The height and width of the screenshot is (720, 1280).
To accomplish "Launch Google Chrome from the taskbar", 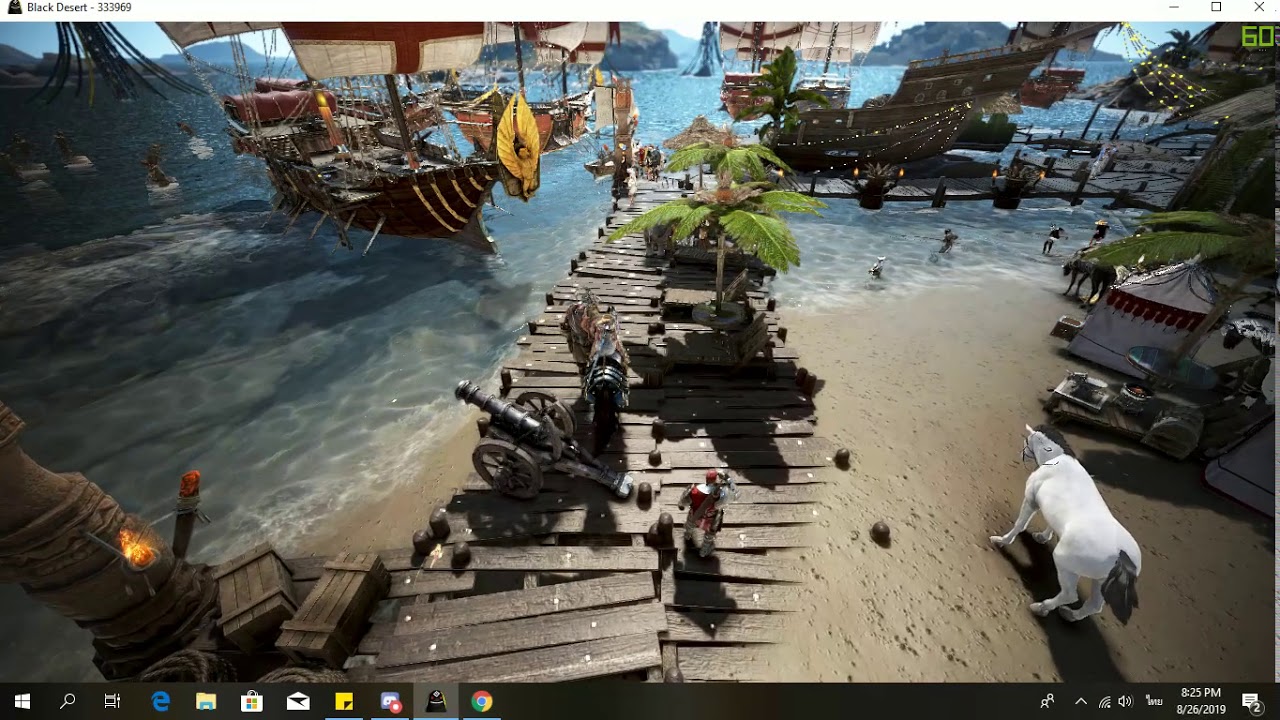I will (x=482, y=701).
